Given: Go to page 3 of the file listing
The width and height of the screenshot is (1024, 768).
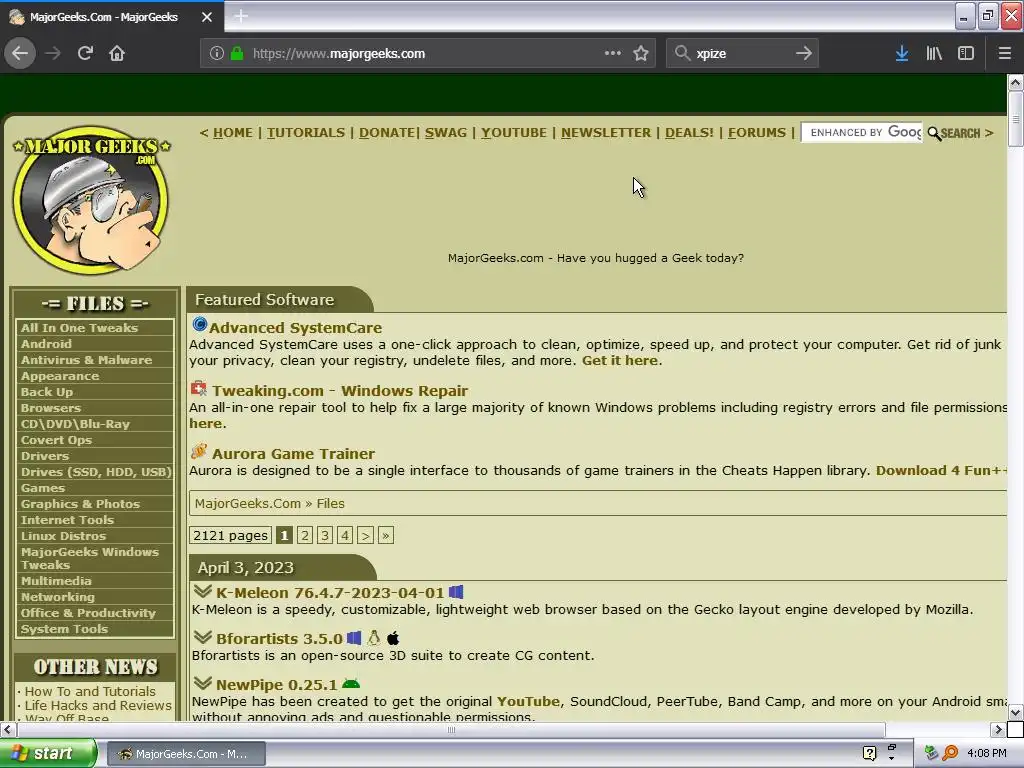Looking at the screenshot, I should click(325, 536).
